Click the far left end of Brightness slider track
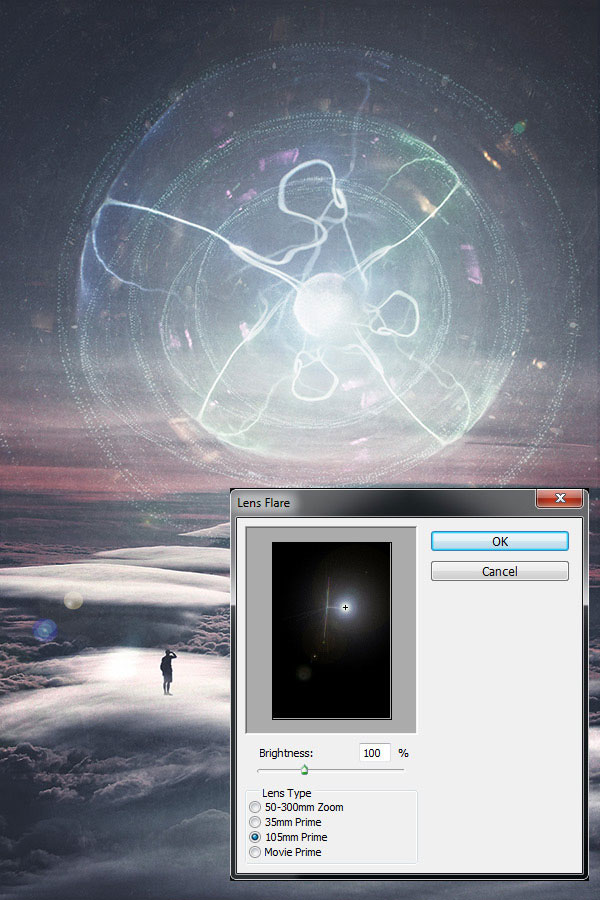Viewport: 600px width, 900px height. [259, 769]
